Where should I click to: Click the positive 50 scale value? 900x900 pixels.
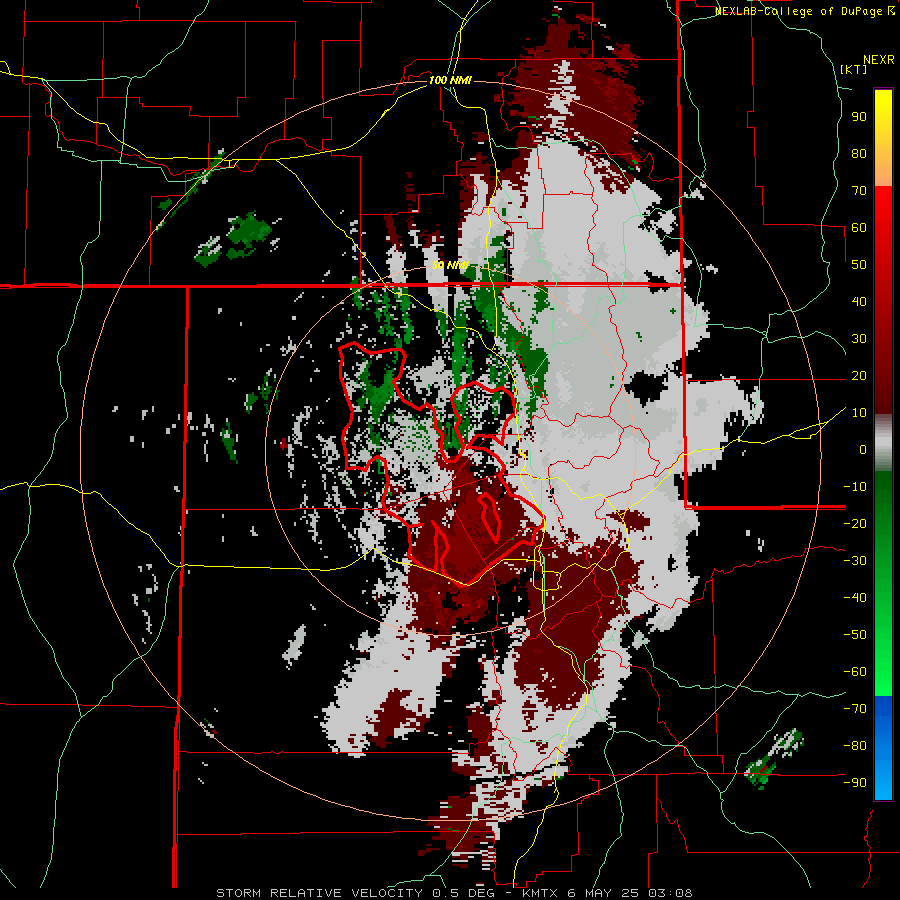859,265
